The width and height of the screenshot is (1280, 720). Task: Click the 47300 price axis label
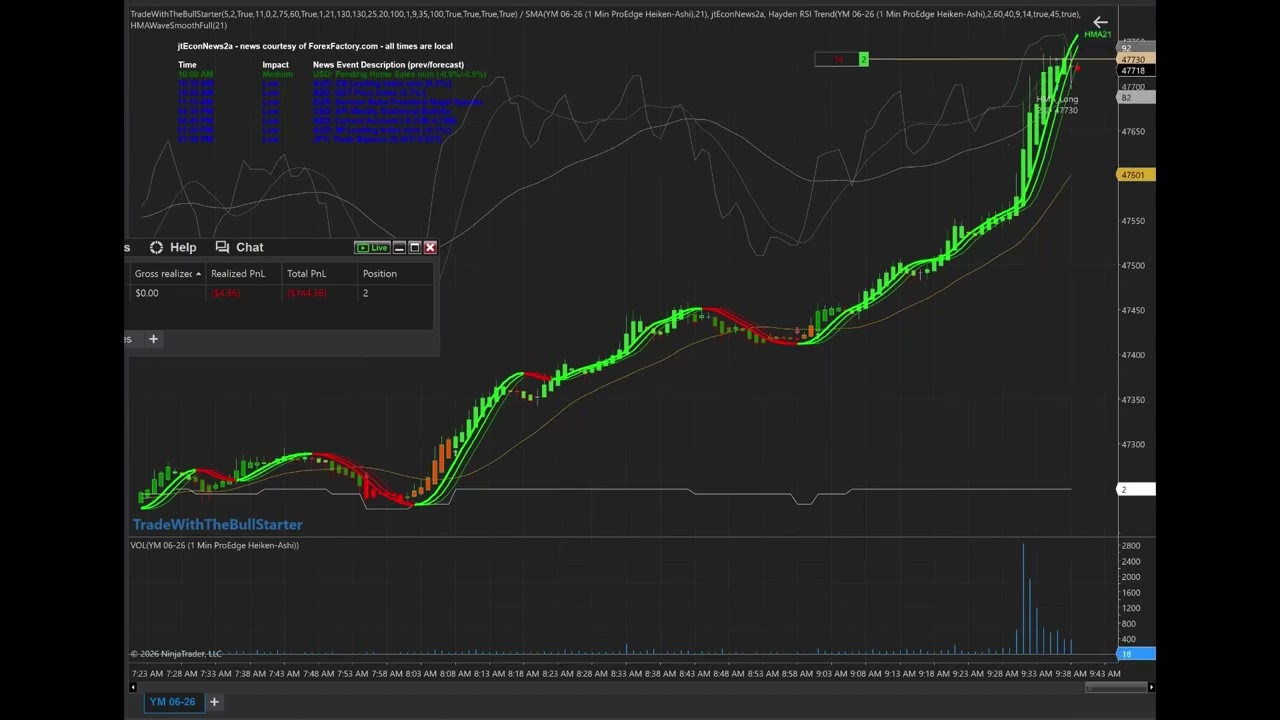pos(1133,444)
